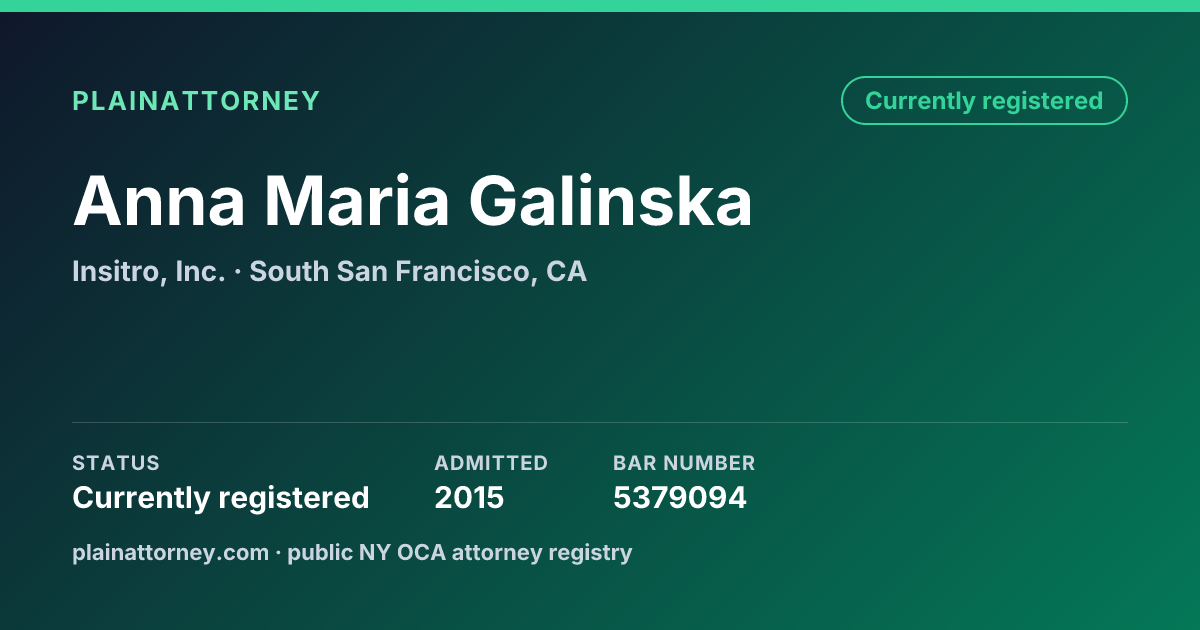Click the Currently registered status value

[221, 497]
